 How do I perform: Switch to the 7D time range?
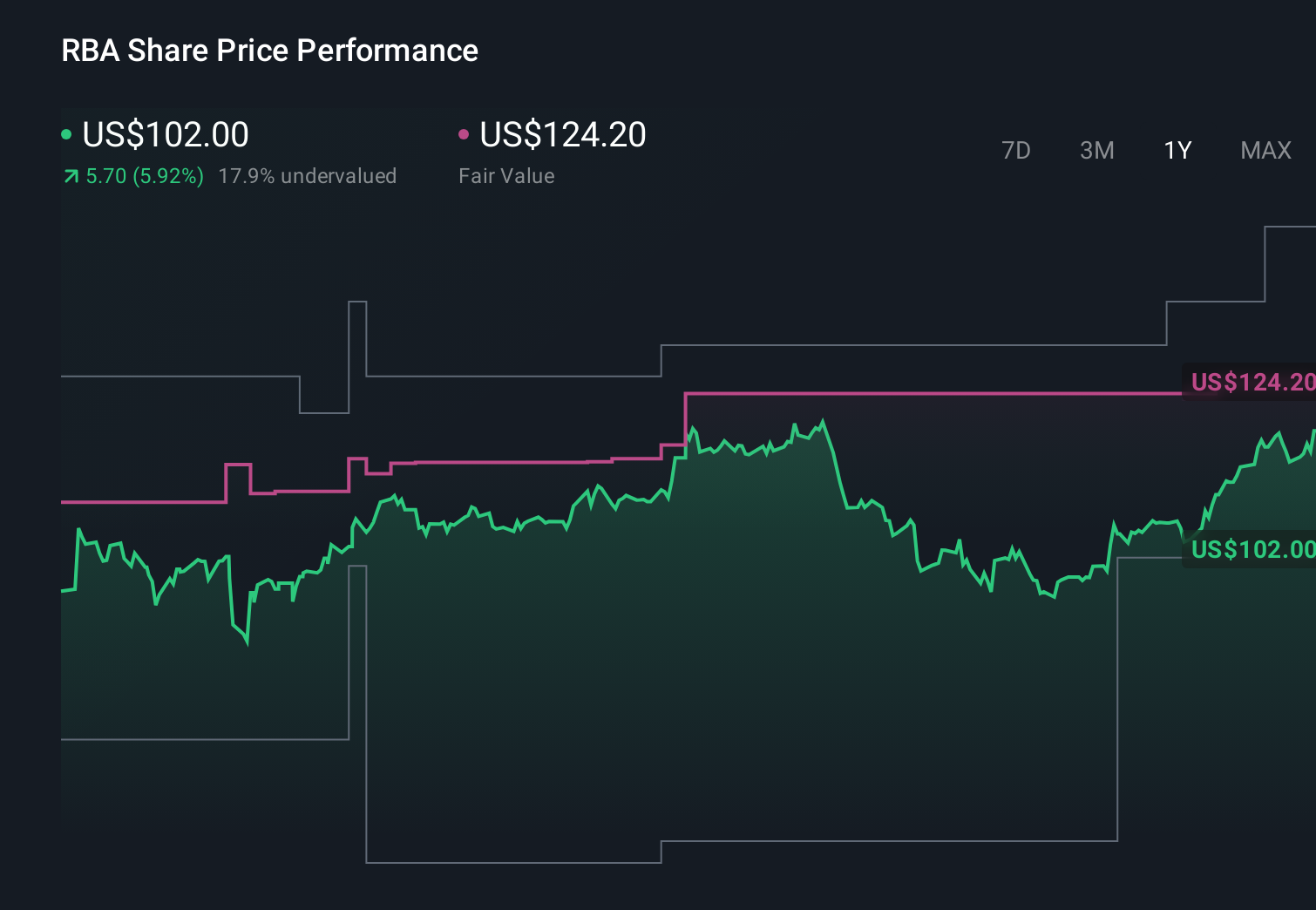point(1017,150)
